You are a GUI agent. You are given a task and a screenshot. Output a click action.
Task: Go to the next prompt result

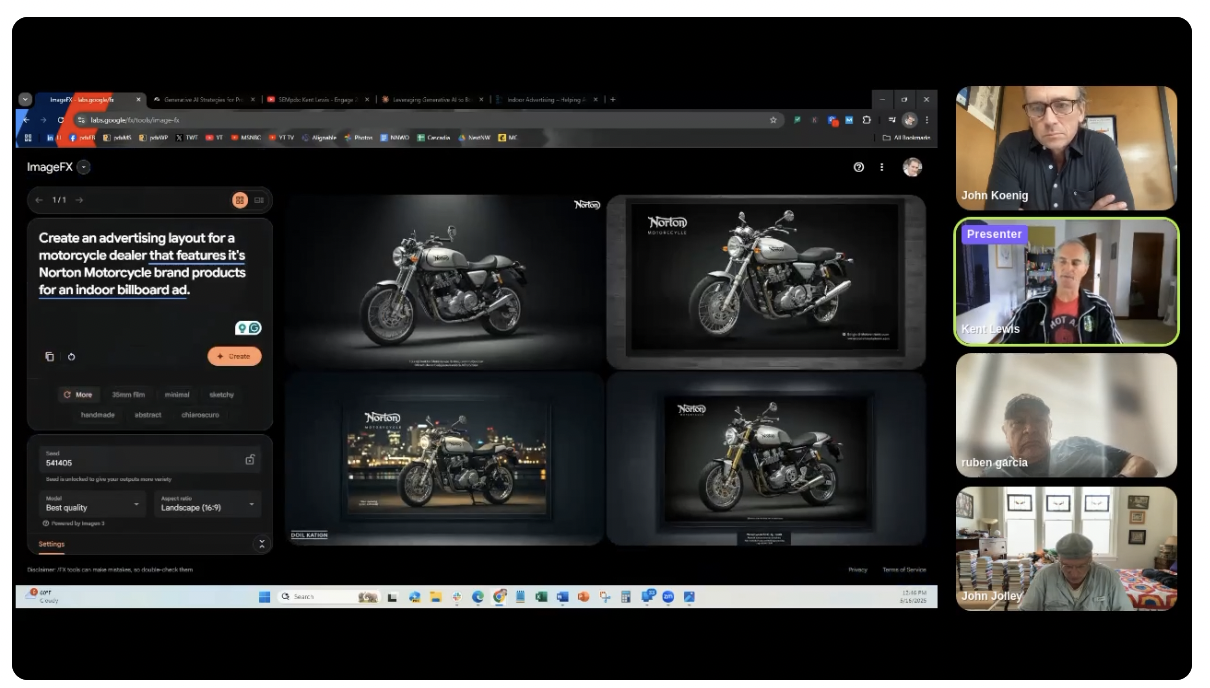click(x=80, y=200)
